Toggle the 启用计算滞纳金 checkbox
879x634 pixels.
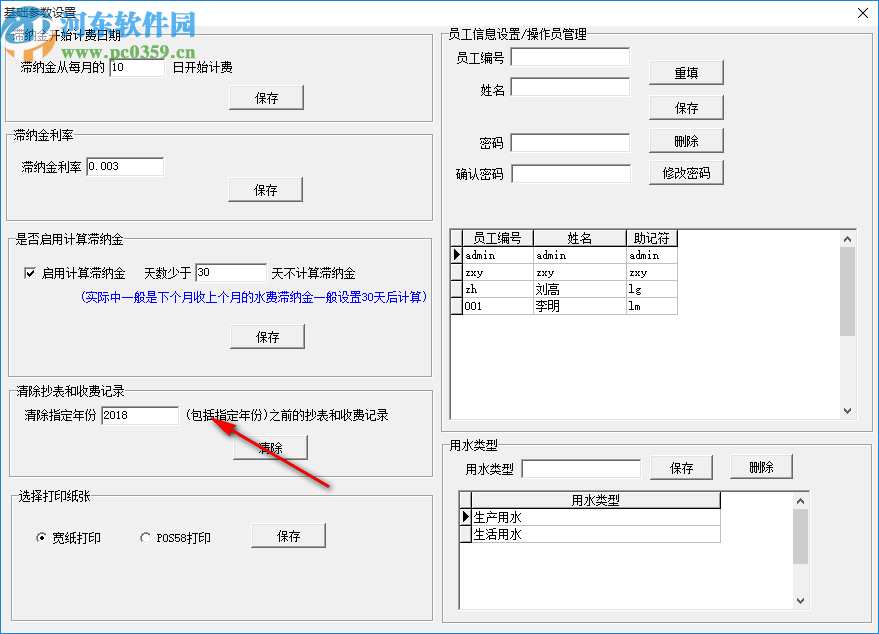[30, 272]
